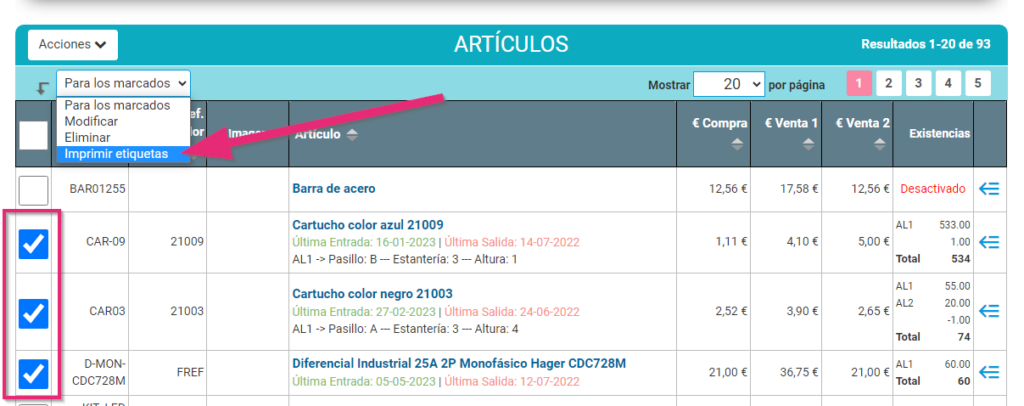Click the arrow icon on Cartucho color negro row
Image resolution: width=1024 pixels, height=406 pixels.
point(989,311)
